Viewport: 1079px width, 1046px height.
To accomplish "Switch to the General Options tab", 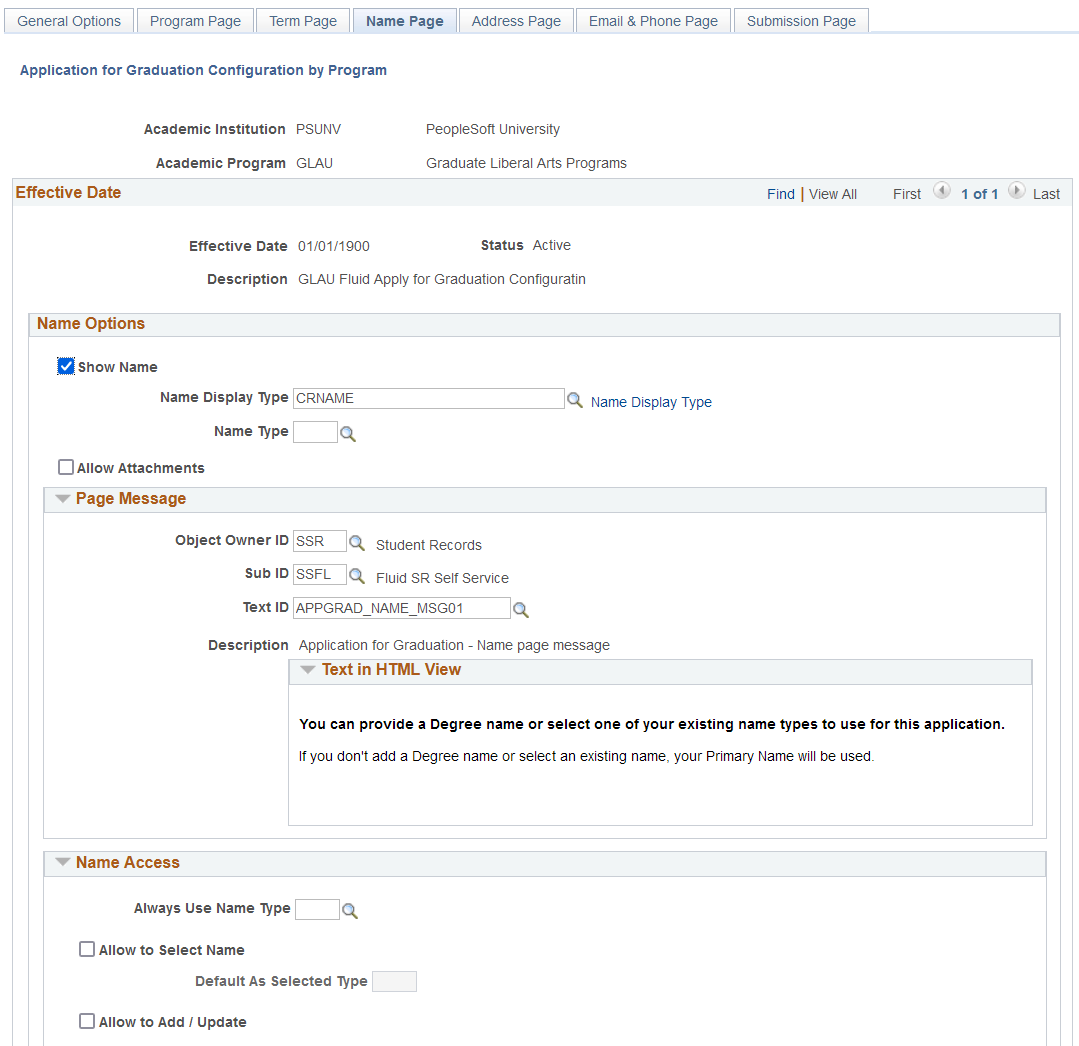I will (69, 21).
